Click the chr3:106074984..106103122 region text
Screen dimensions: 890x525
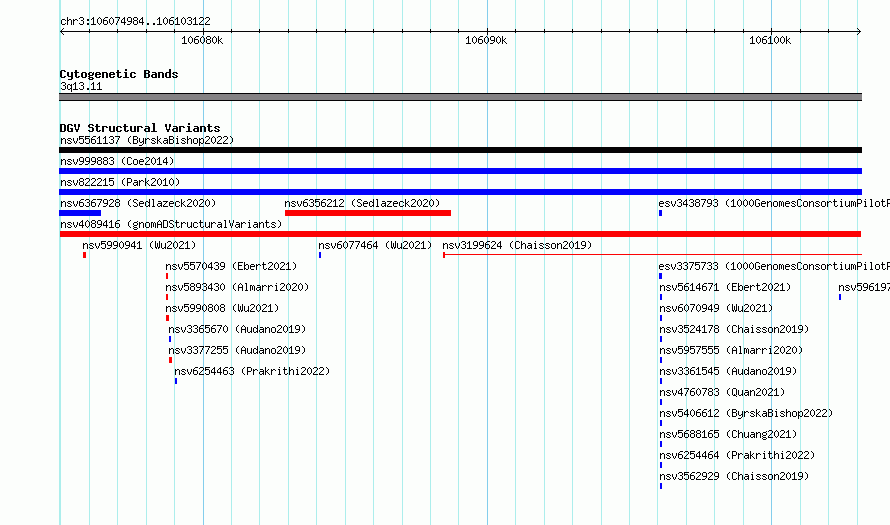click(x=135, y=22)
